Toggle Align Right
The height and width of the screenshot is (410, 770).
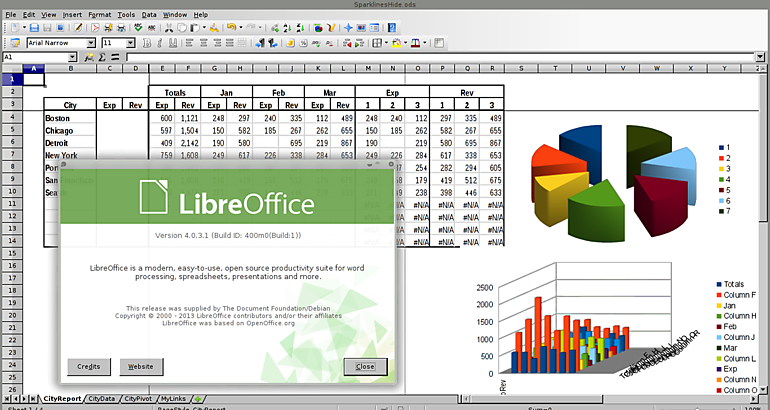217,43
